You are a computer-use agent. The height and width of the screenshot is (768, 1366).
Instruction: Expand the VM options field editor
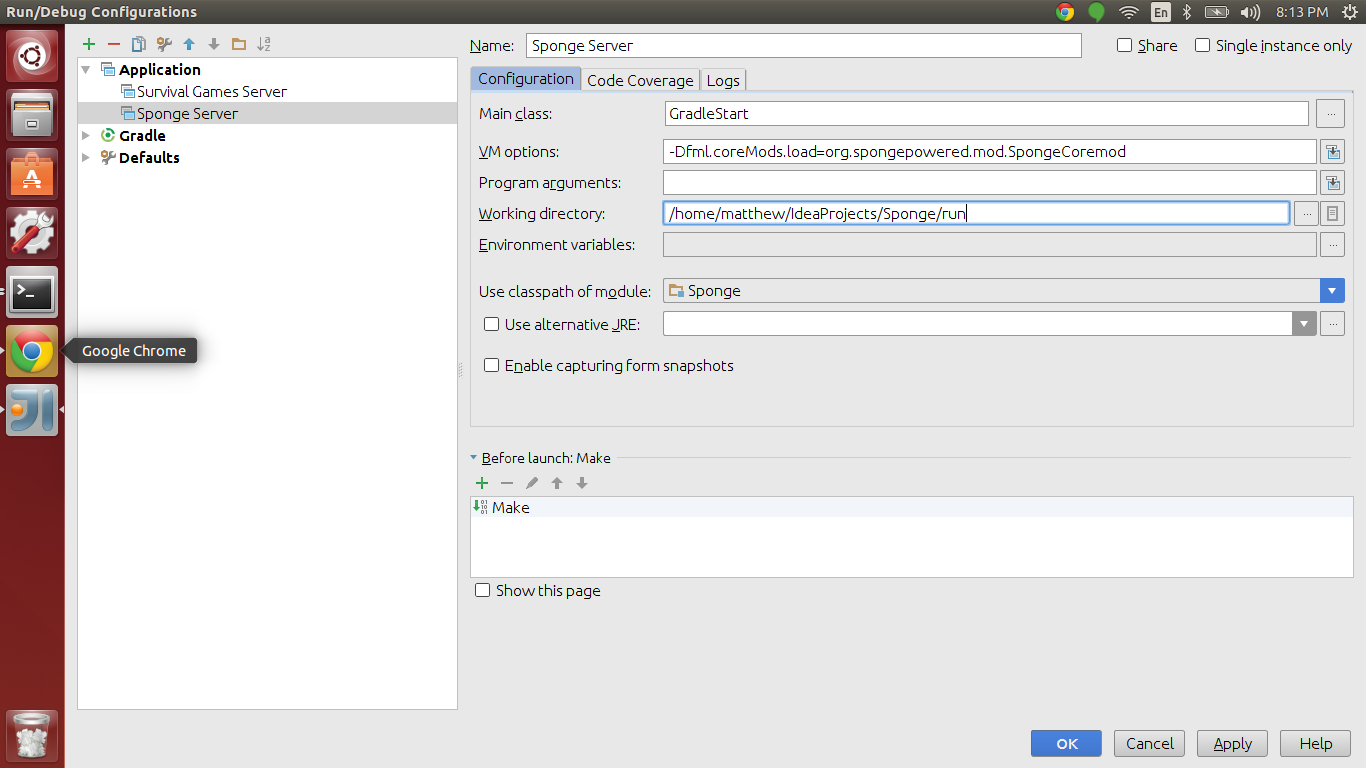1332,152
